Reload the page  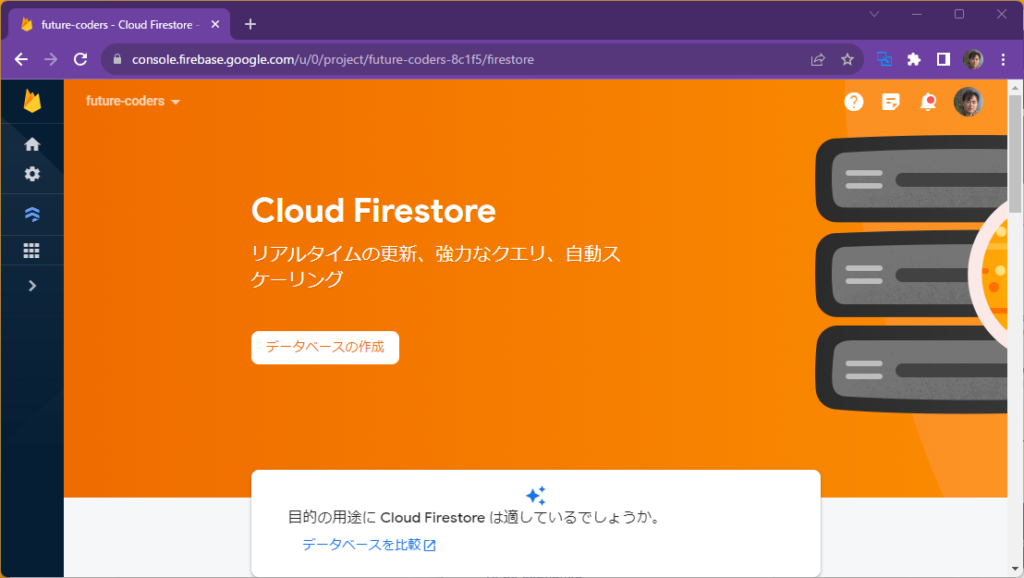tap(80, 59)
